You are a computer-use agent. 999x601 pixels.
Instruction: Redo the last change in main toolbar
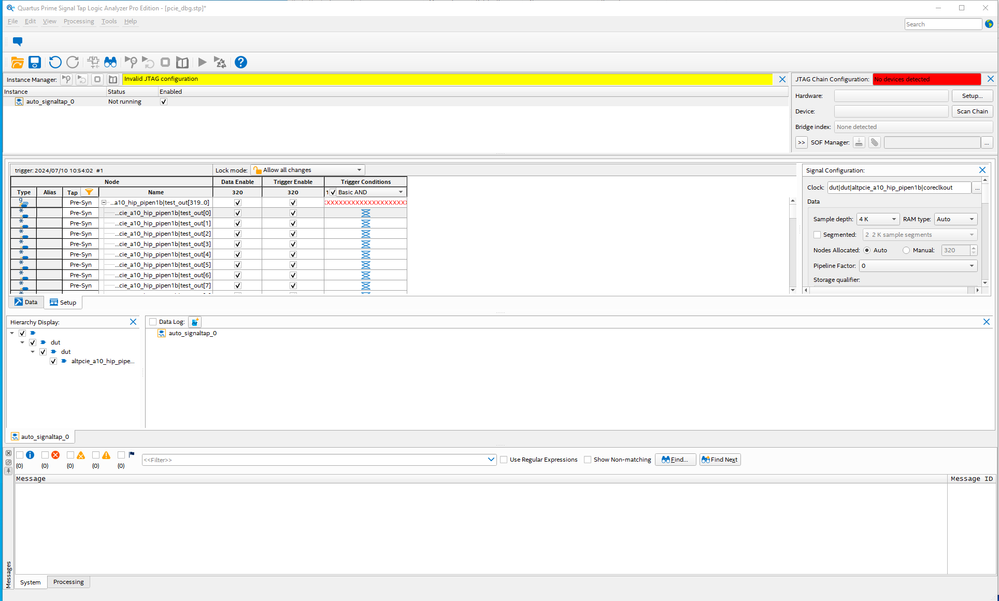(x=73, y=62)
